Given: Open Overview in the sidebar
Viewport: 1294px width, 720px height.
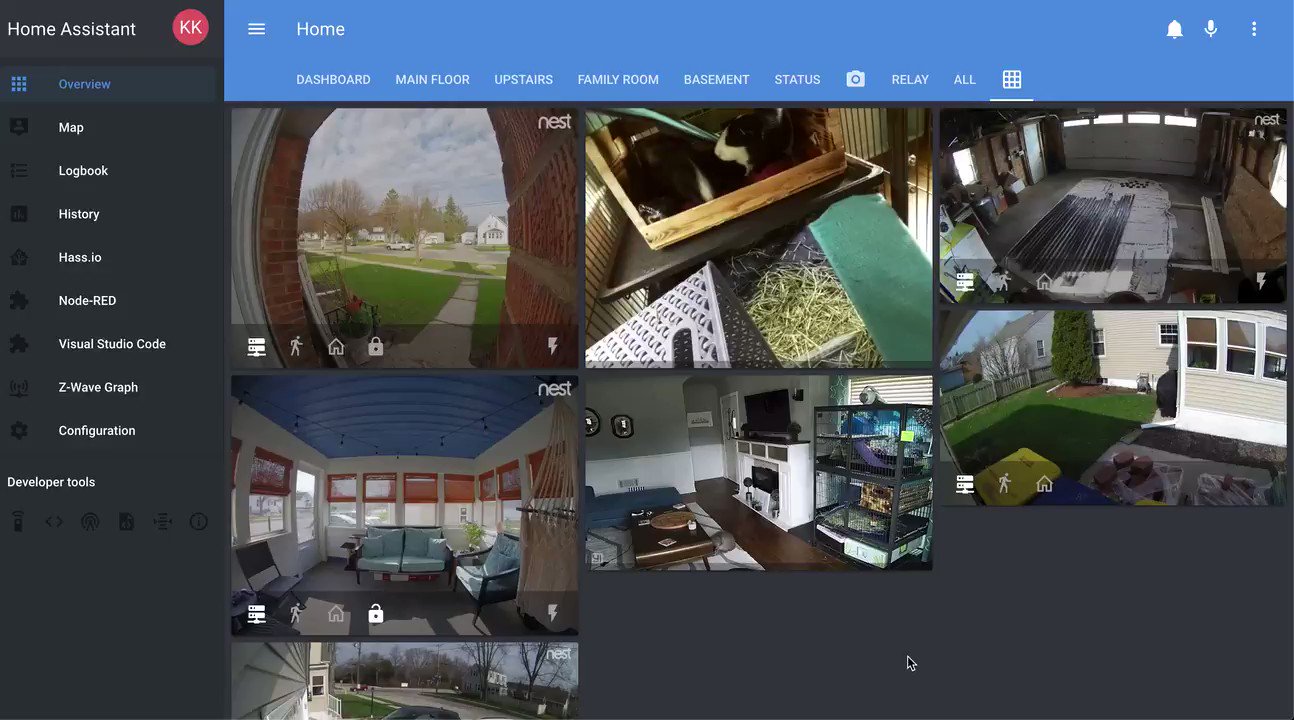Looking at the screenshot, I should click(x=108, y=84).
